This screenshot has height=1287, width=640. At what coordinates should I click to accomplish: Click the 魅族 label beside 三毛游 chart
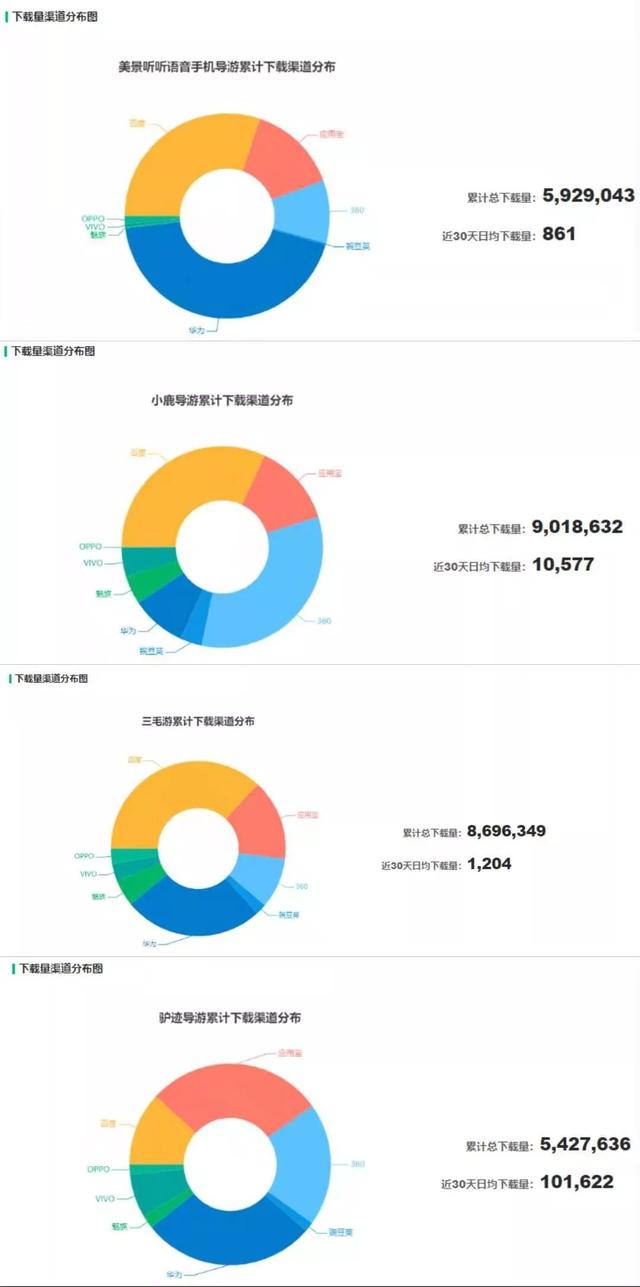[98, 896]
